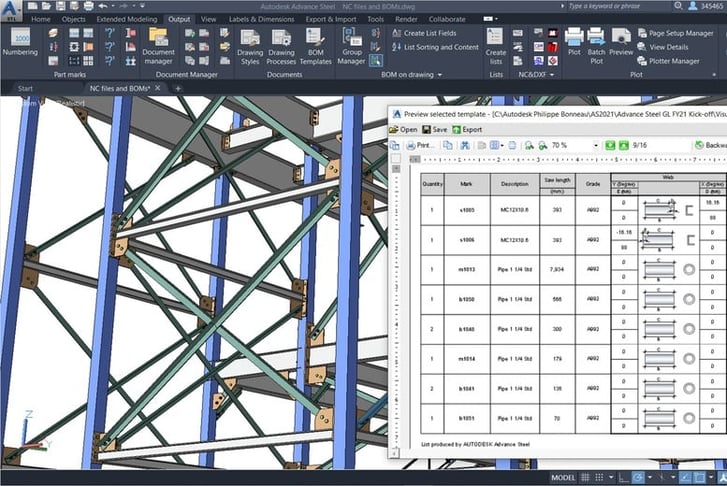727x486 pixels.
Task: Expand the ribbon minimize options dropdown
Action: pos(496,19)
